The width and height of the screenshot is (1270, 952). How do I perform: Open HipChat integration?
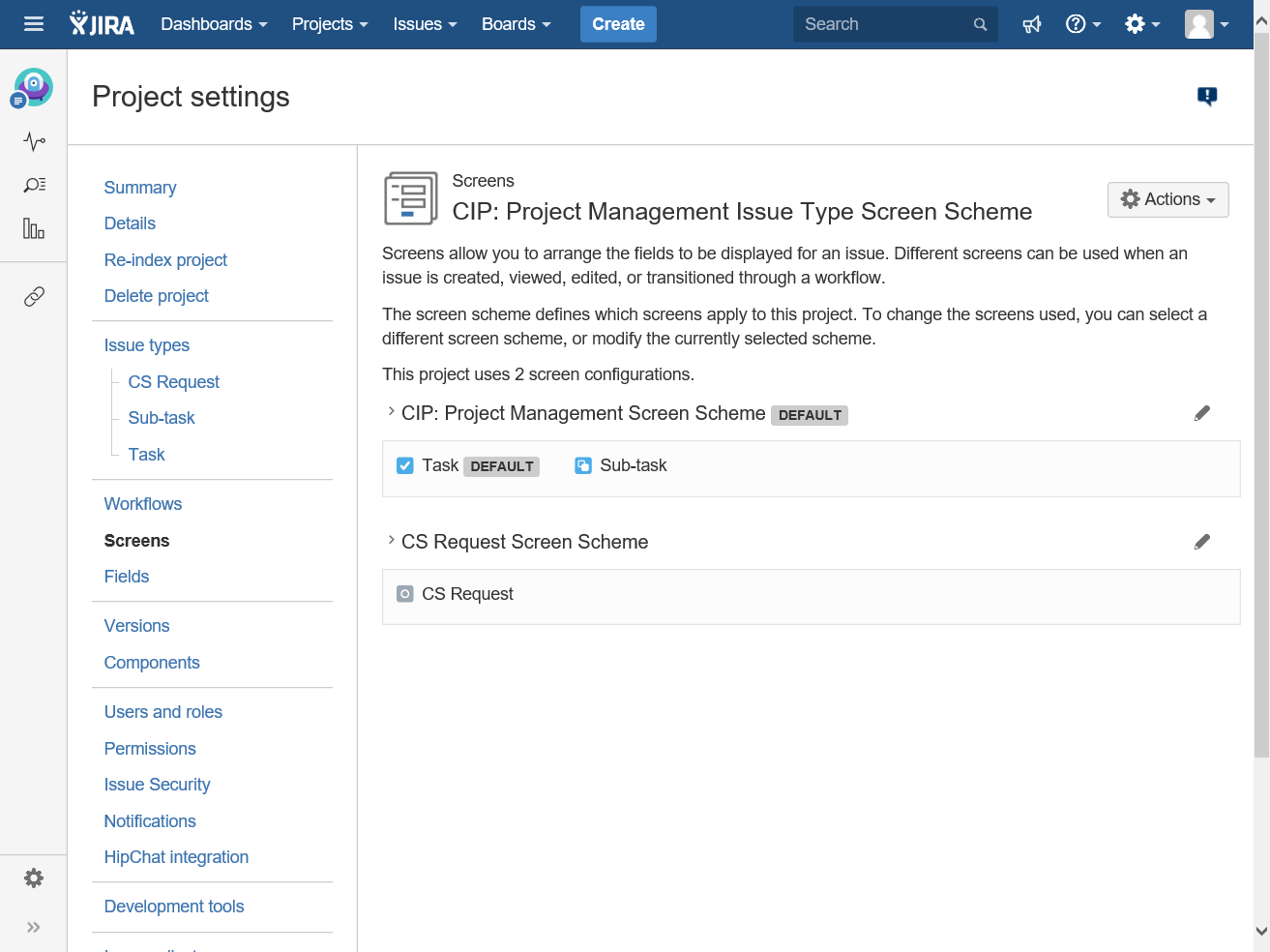176,857
